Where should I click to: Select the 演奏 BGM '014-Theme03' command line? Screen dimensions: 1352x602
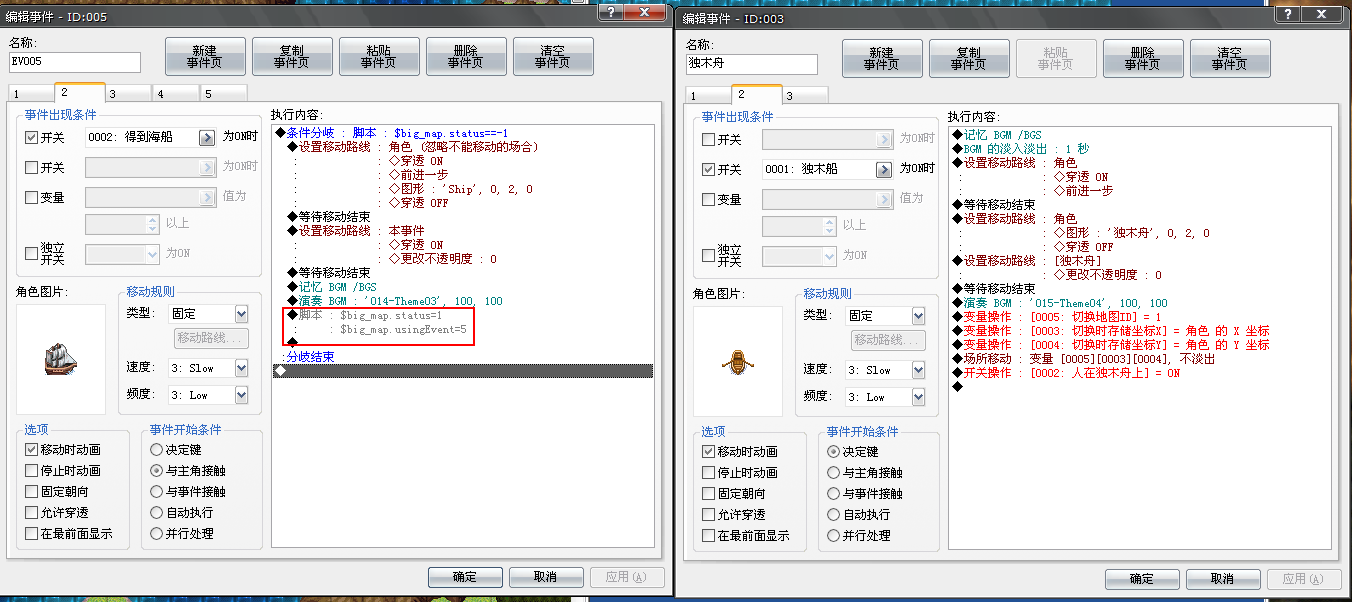coord(463,301)
